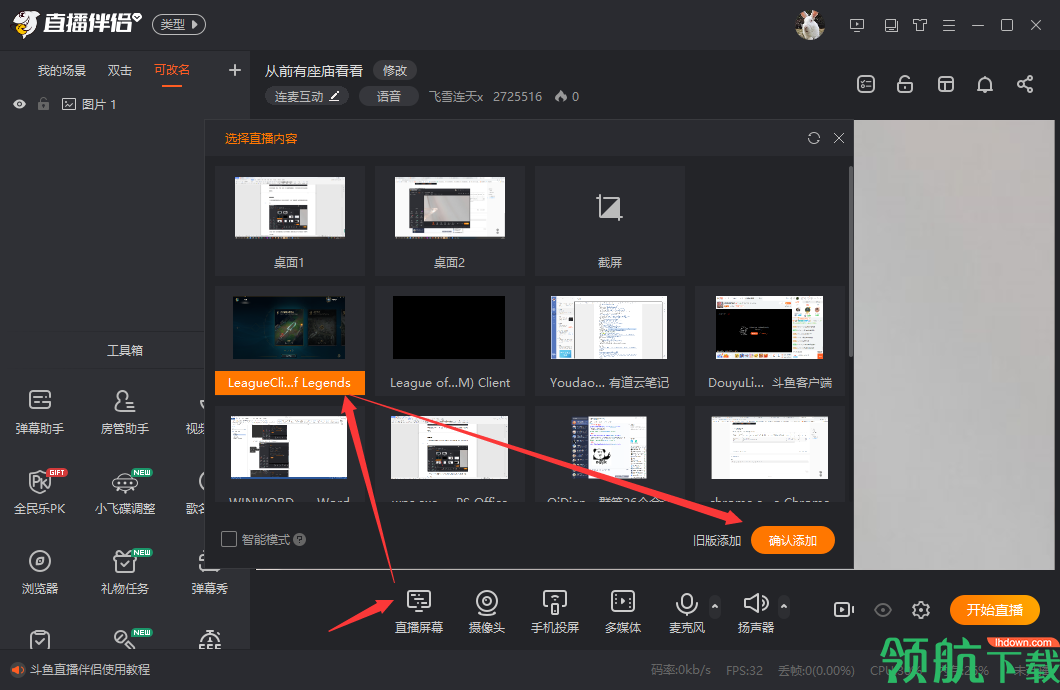The image size is (1060, 690).
Task: Toggle visibility of 图片 1 source
Action: click(20, 104)
